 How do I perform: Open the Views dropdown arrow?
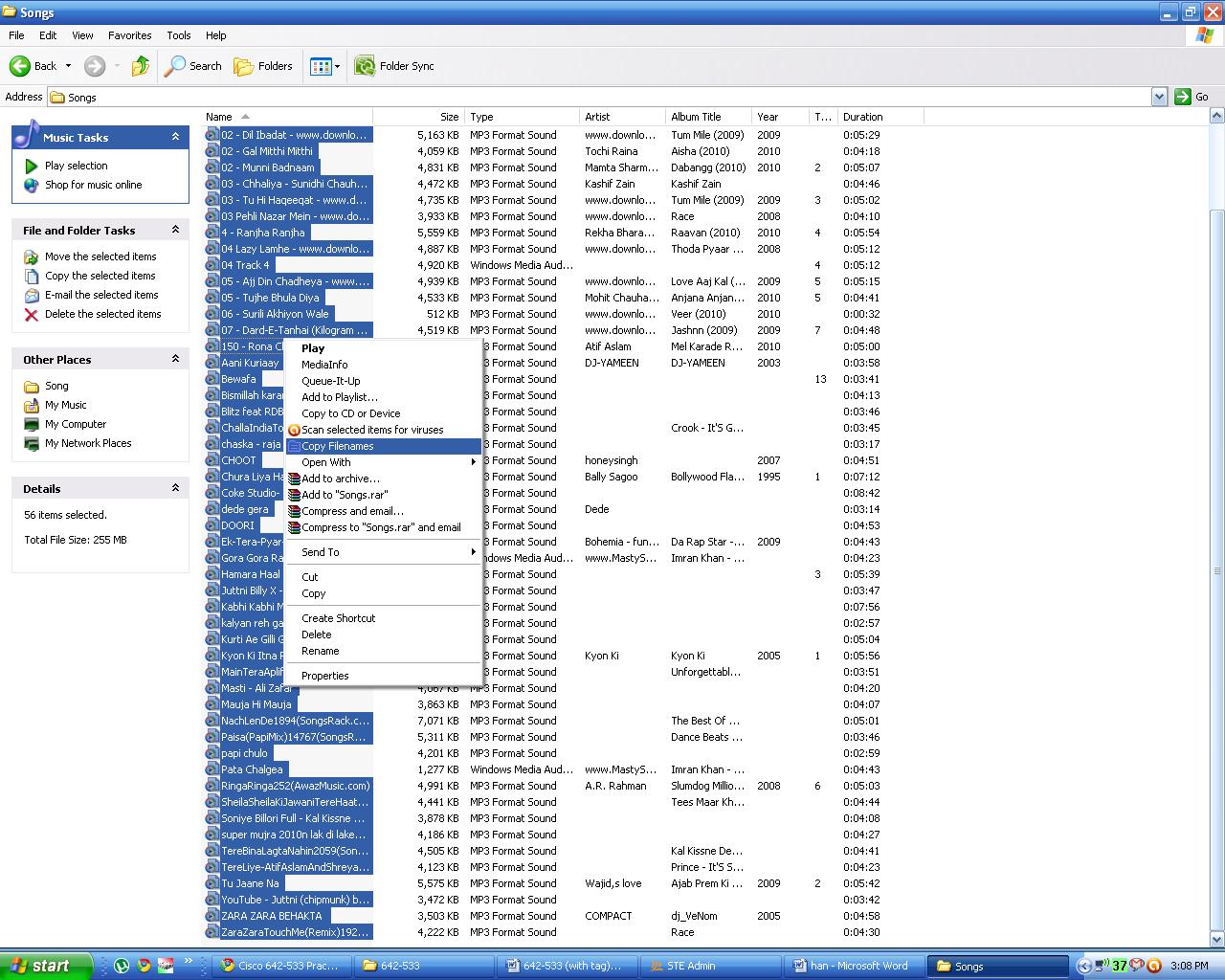click(x=337, y=66)
